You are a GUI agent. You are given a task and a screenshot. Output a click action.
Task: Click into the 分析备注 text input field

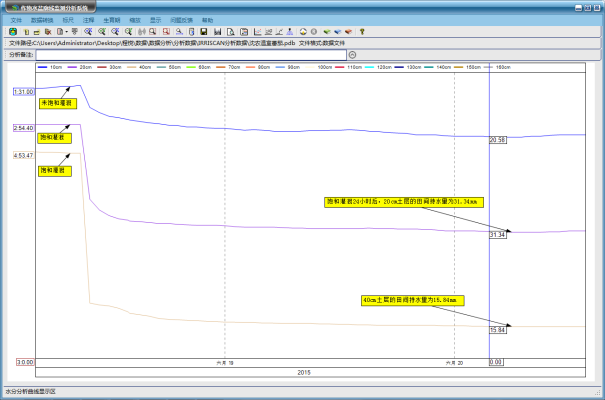[191, 55]
